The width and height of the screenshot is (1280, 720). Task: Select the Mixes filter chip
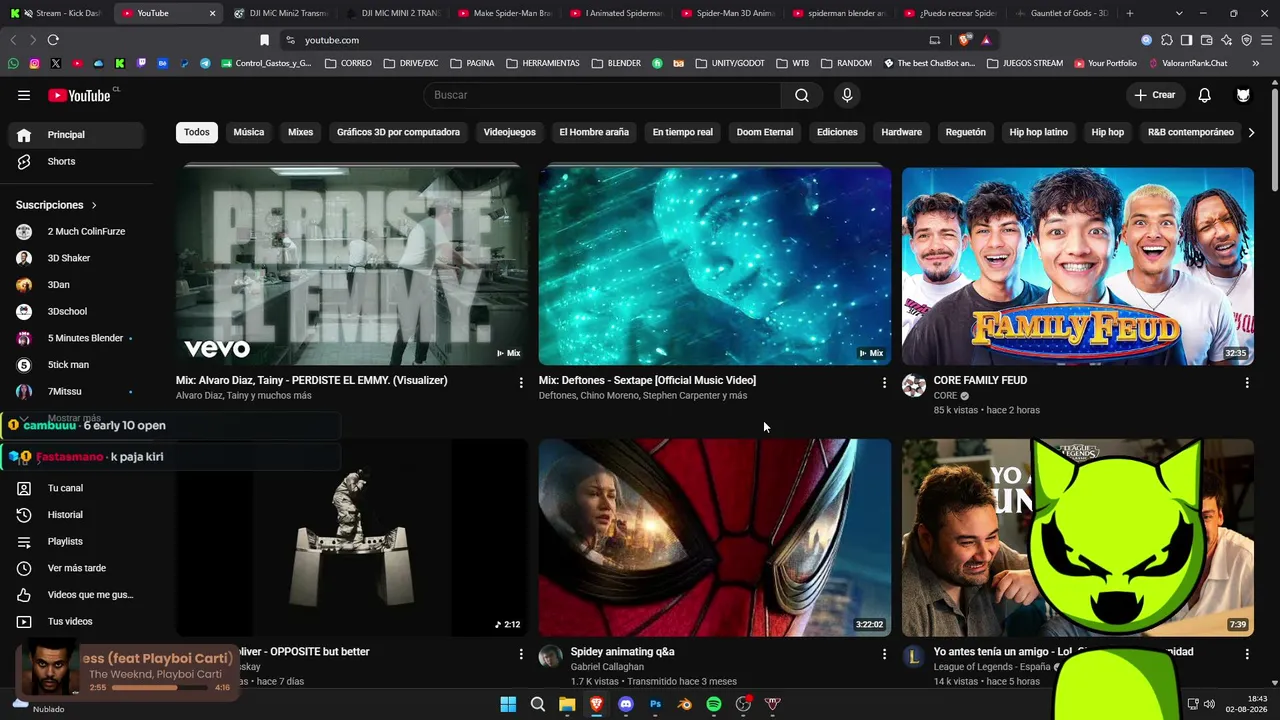tap(300, 132)
